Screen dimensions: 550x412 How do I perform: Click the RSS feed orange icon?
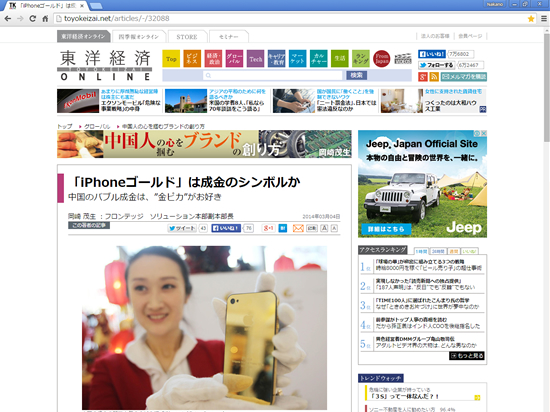click(x=434, y=77)
